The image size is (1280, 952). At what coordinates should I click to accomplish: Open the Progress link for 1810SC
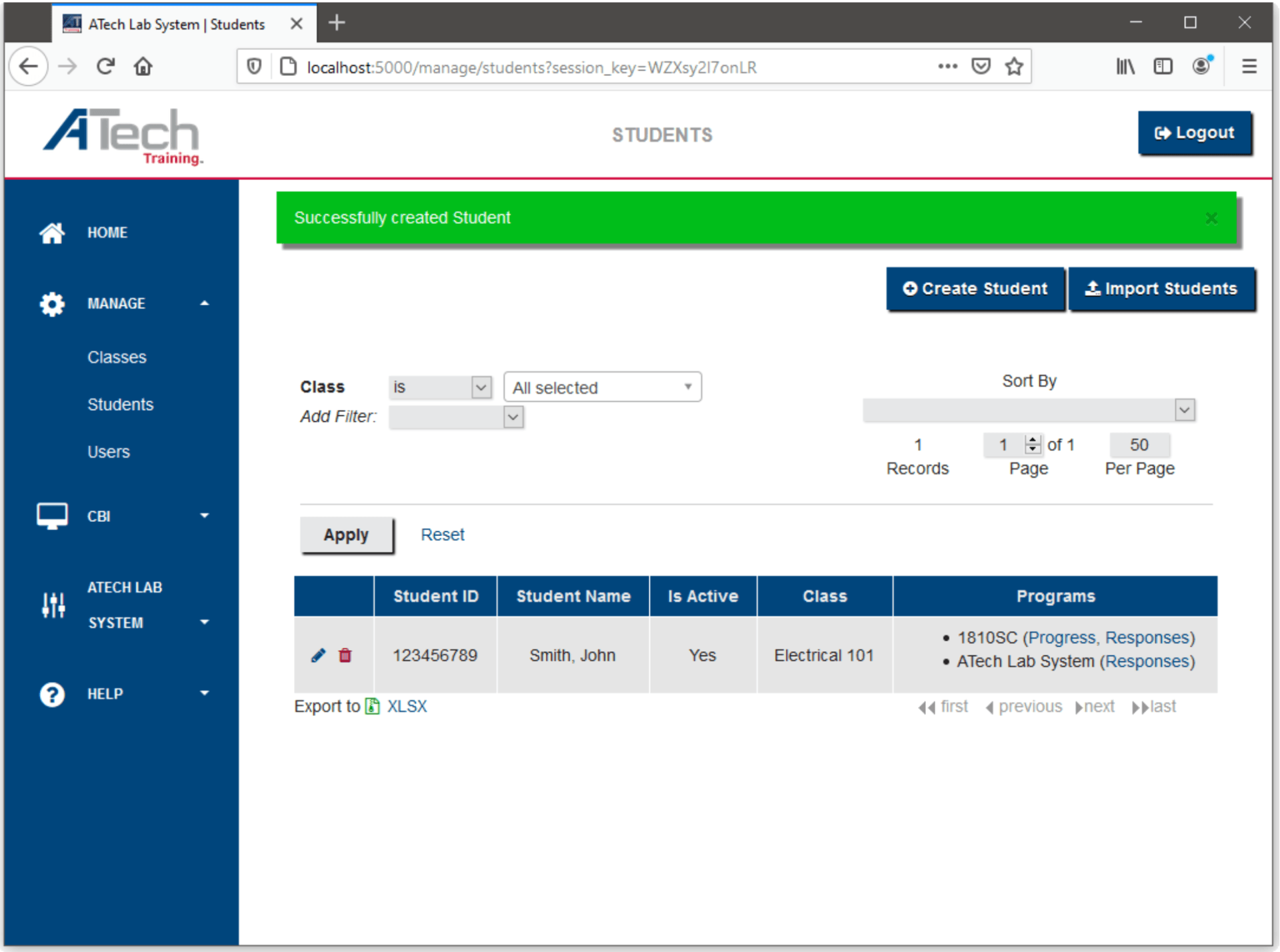[x=1061, y=638]
